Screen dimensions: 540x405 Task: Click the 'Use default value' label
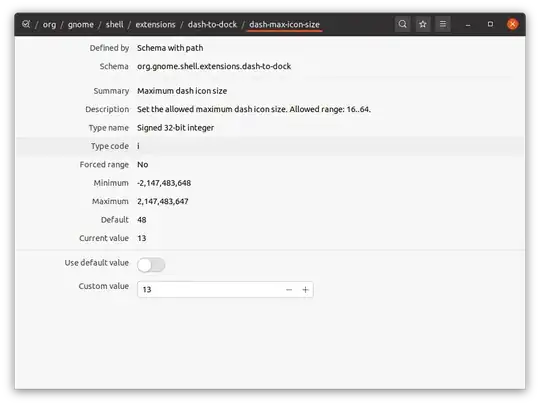(96, 263)
